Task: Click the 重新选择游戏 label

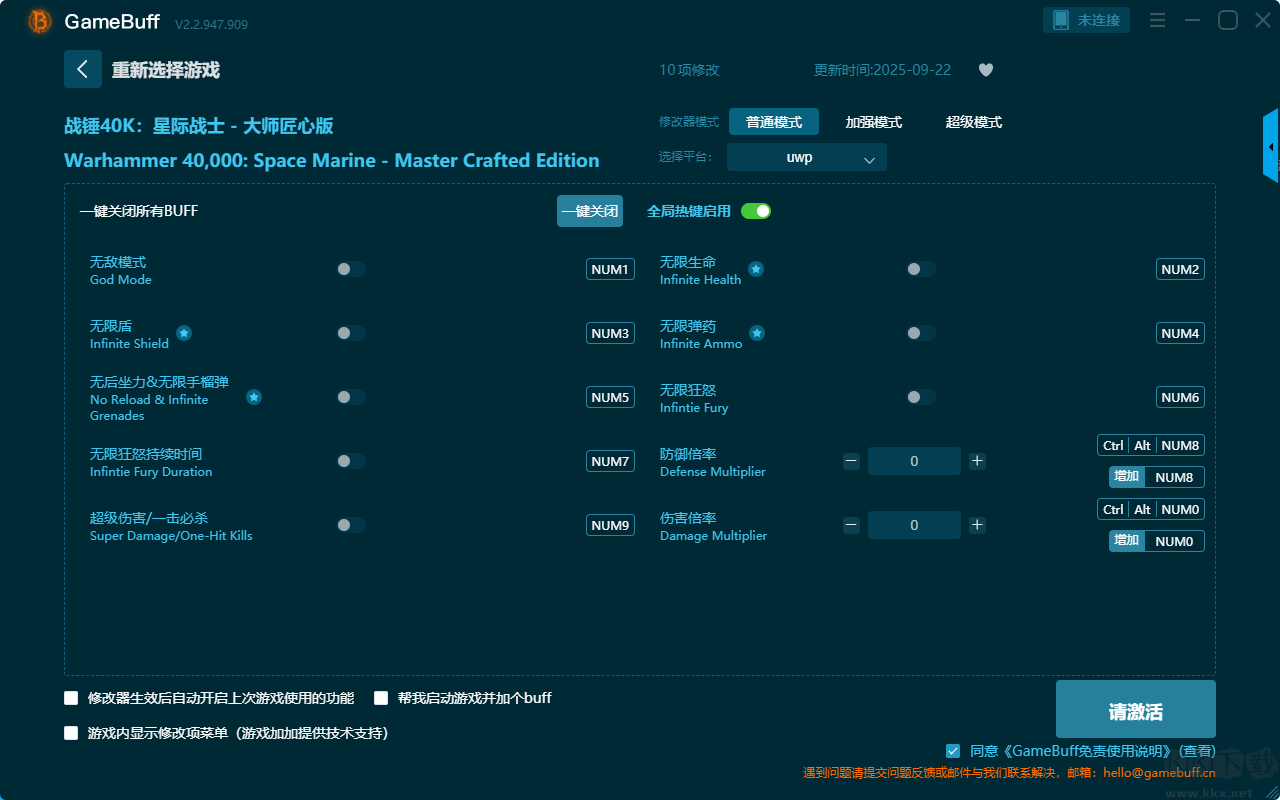Action: (x=165, y=70)
